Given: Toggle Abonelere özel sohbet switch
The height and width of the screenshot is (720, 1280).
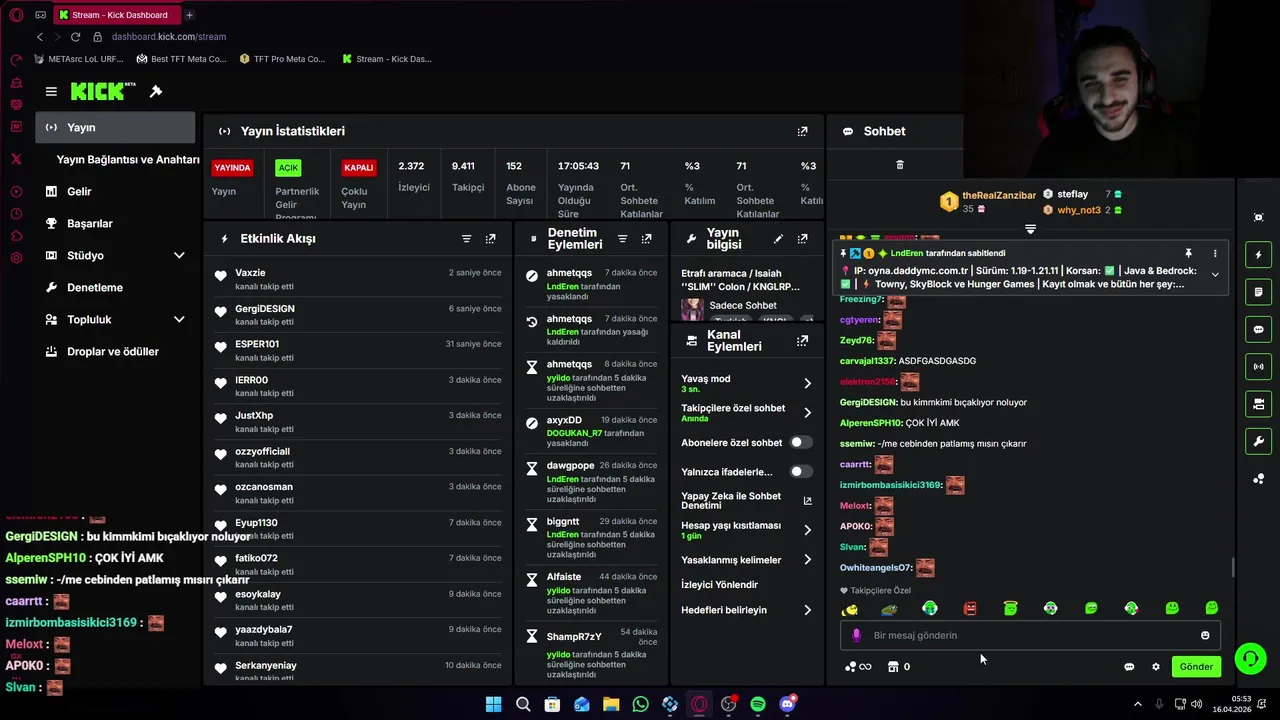Looking at the screenshot, I should [801, 442].
